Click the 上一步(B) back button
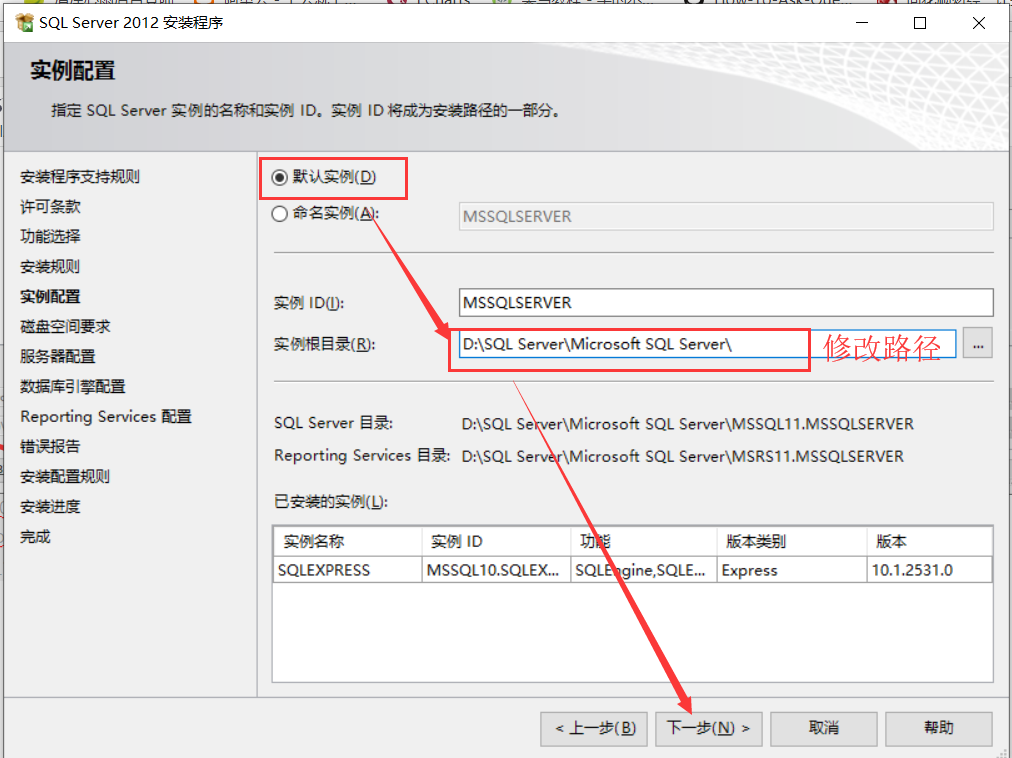 [594, 729]
